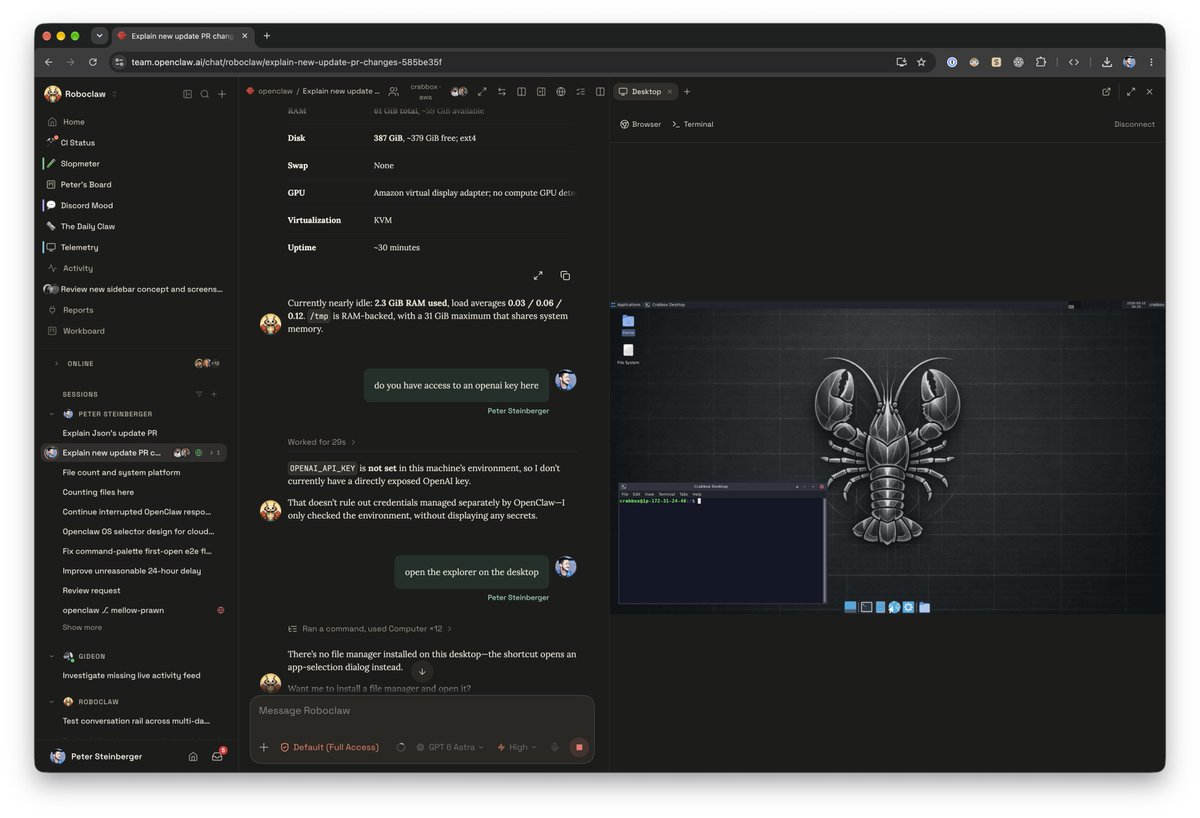Toggle split panel icon at header right end
The width and height of the screenshot is (1200, 818).
(x=600, y=91)
